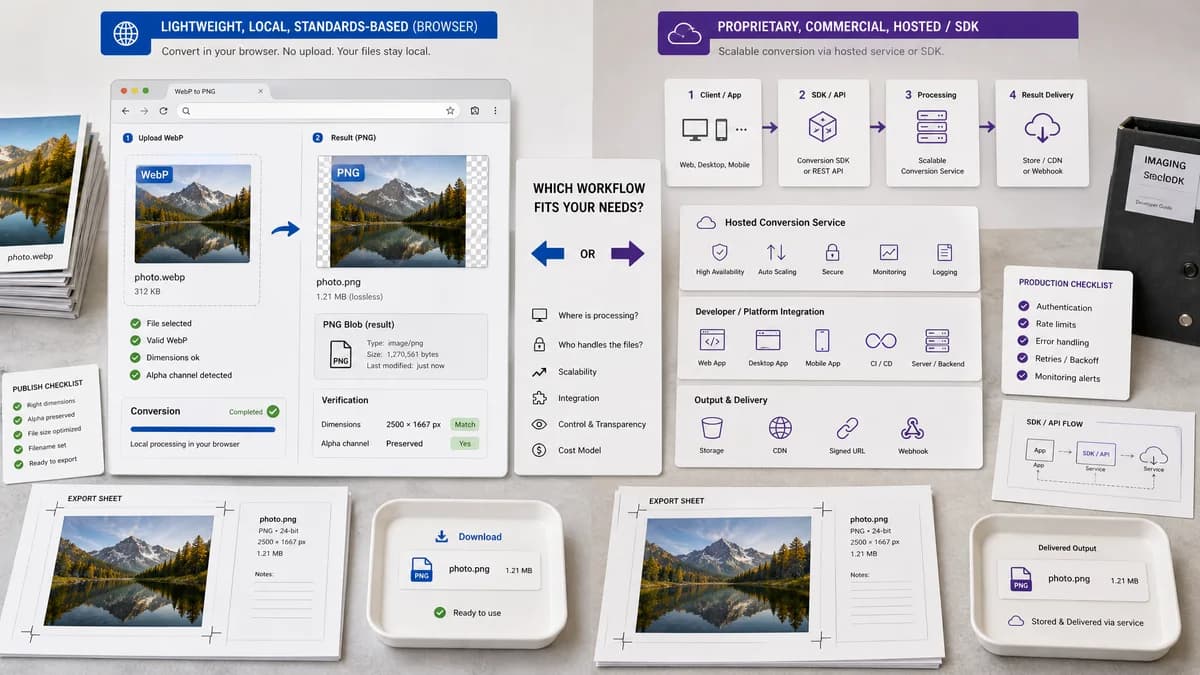Screen dimensions: 1200x675
Task: Click the Monitoring chart icon
Action: pos(888,252)
